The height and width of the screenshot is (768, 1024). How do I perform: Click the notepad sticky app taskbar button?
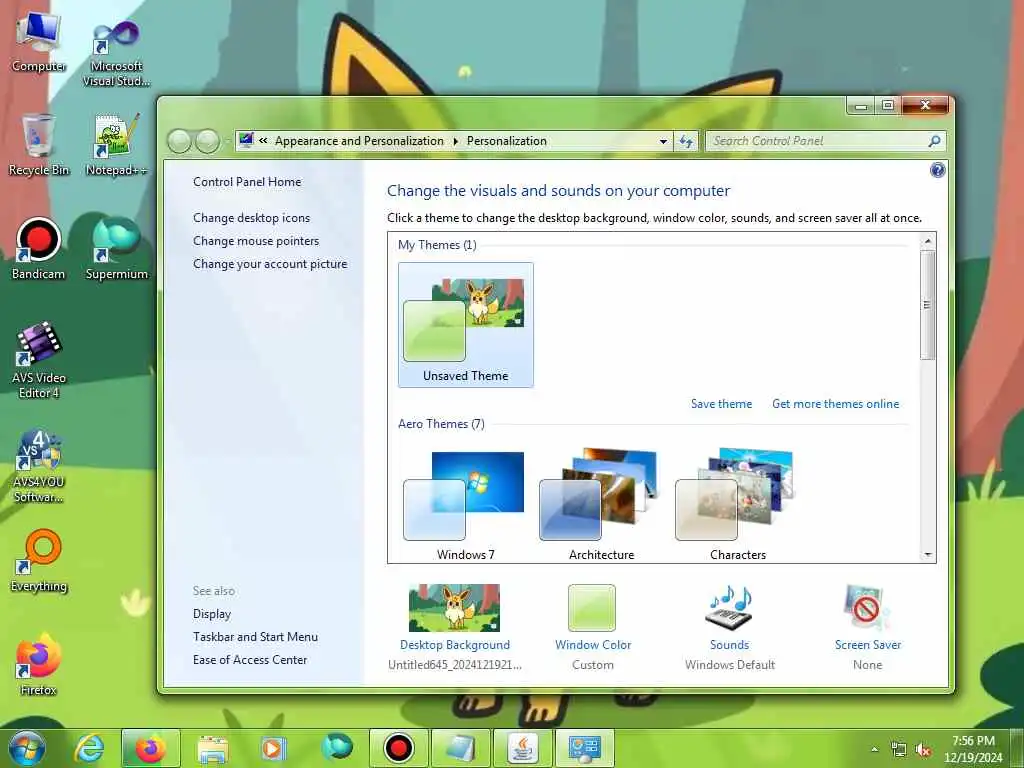pos(461,748)
